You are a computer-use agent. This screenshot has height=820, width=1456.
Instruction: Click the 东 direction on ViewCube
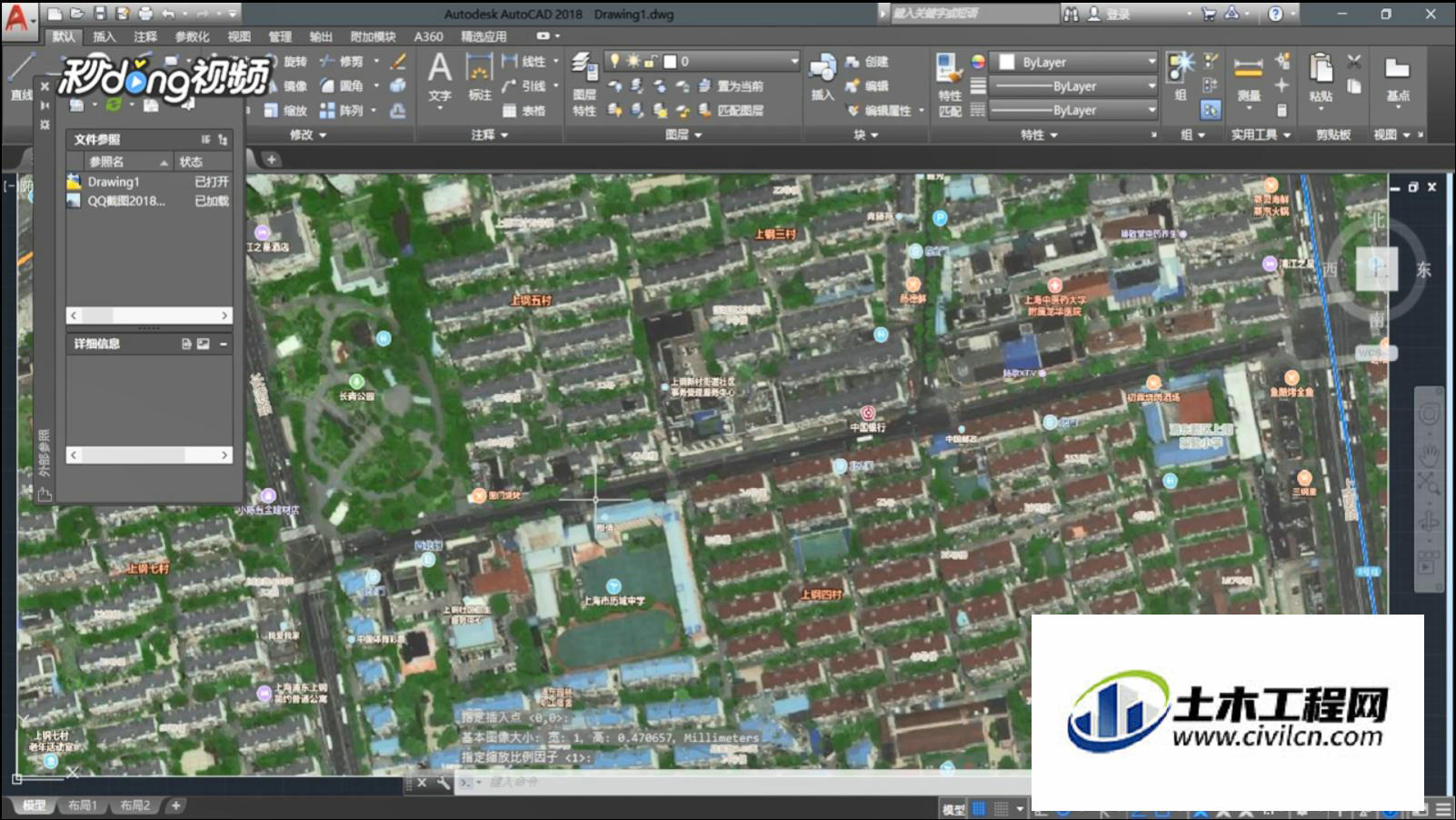1423,270
